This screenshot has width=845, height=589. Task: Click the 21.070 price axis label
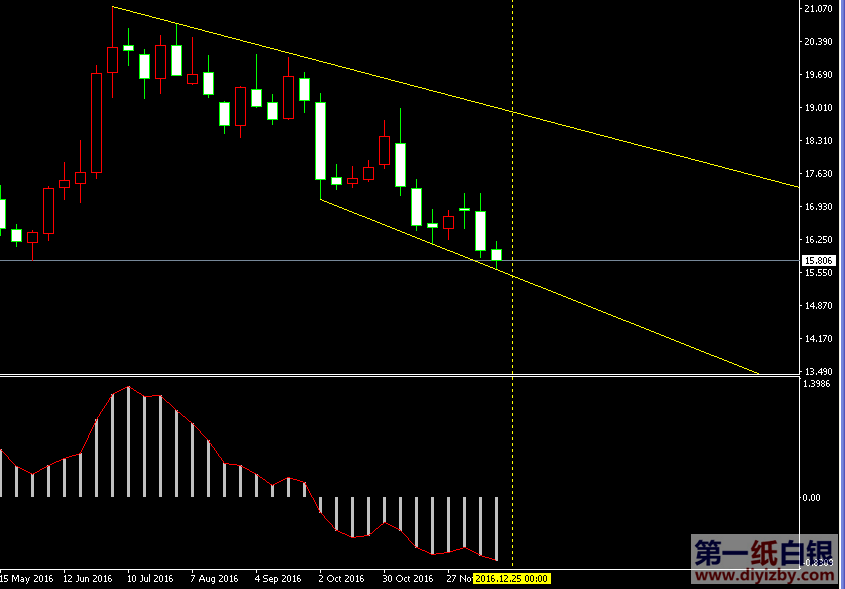(x=817, y=9)
